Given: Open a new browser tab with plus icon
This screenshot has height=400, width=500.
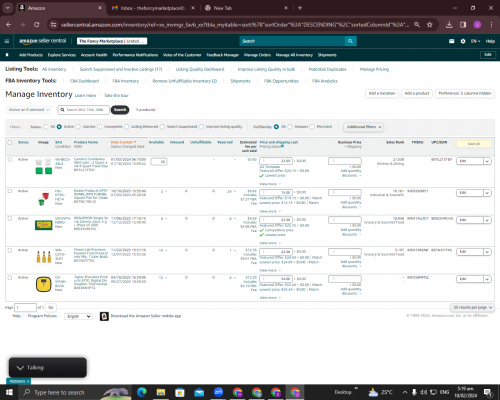Looking at the screenshot, I should coord(300,8).
